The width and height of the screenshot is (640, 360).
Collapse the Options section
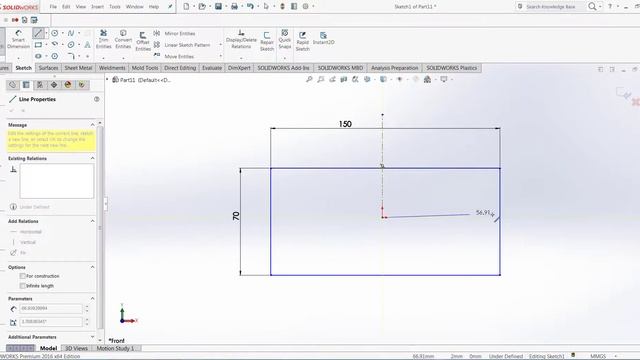click(93, 267)
